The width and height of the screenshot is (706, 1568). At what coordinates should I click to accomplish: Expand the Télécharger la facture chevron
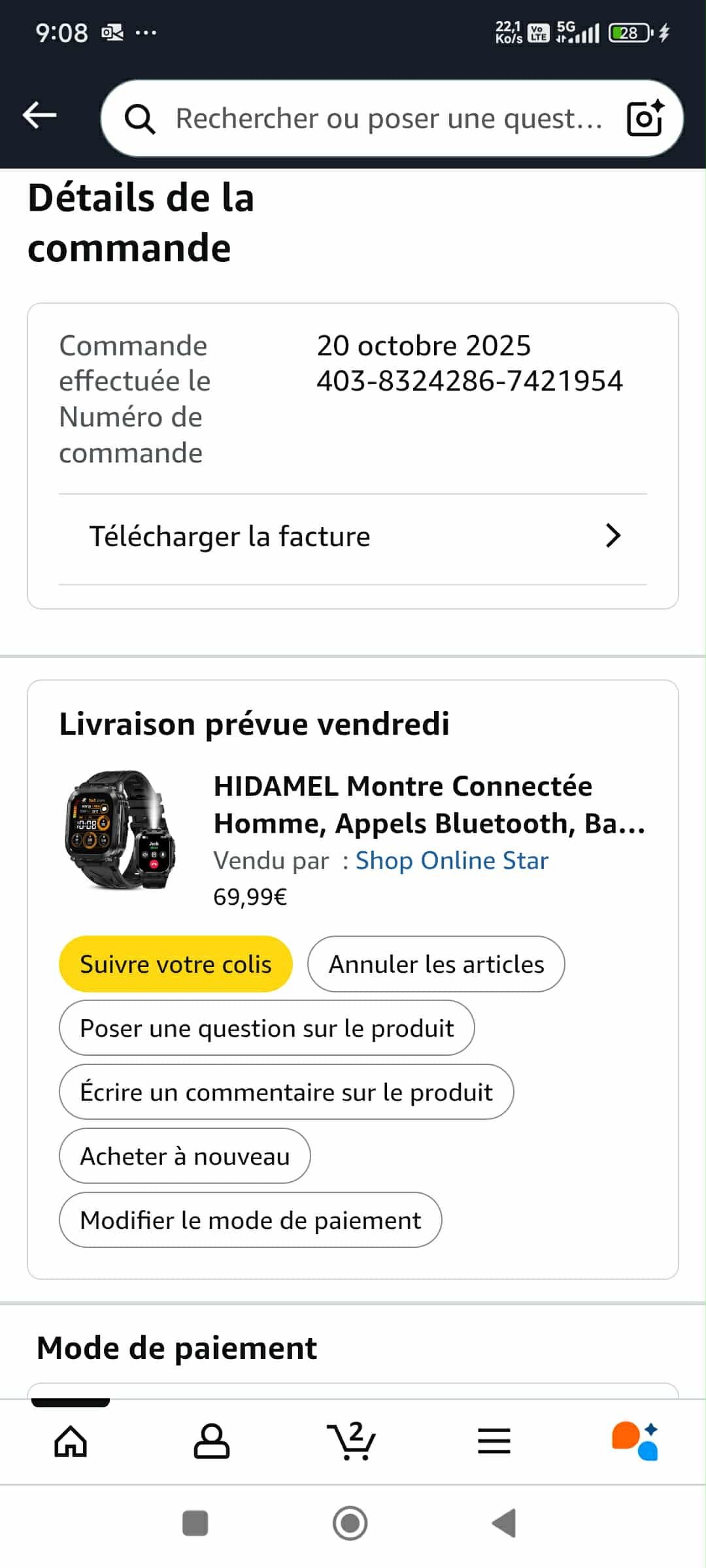point(613,536)
